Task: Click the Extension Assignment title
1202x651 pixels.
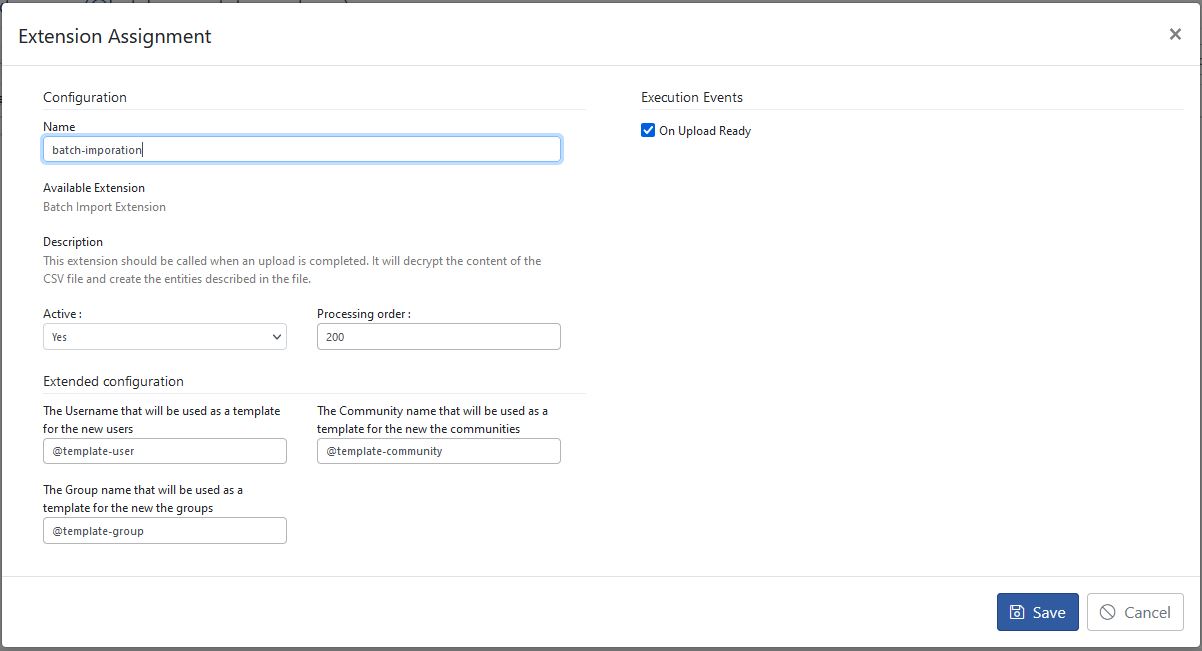Action: [x=115, y=36]
